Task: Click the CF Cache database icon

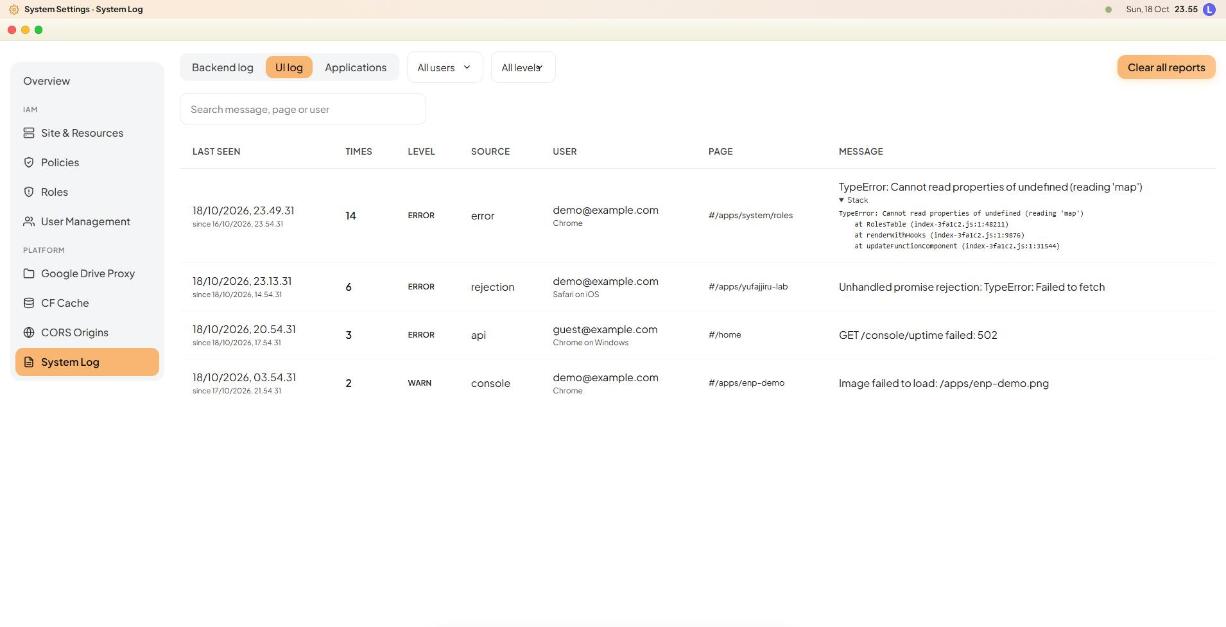Action: coord(29,303)
